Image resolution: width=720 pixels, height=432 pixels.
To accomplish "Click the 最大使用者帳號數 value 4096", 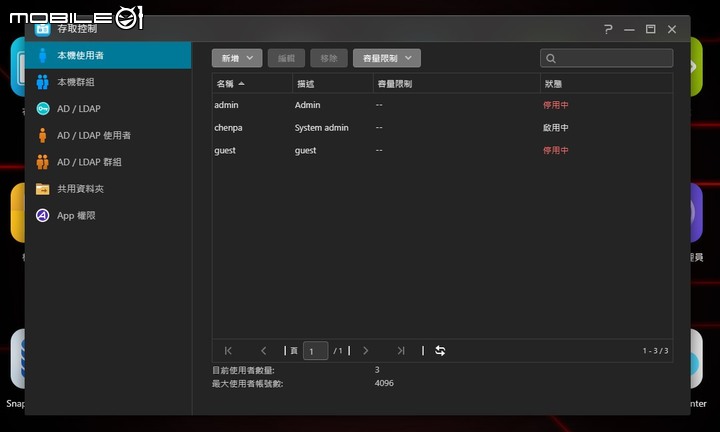I will [384, 383].
